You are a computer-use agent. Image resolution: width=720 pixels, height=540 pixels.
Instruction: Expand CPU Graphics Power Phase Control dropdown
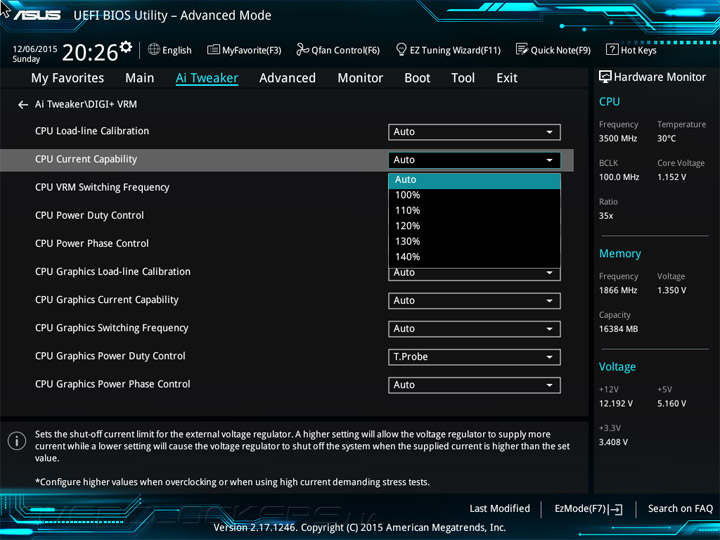coord(474,385)
